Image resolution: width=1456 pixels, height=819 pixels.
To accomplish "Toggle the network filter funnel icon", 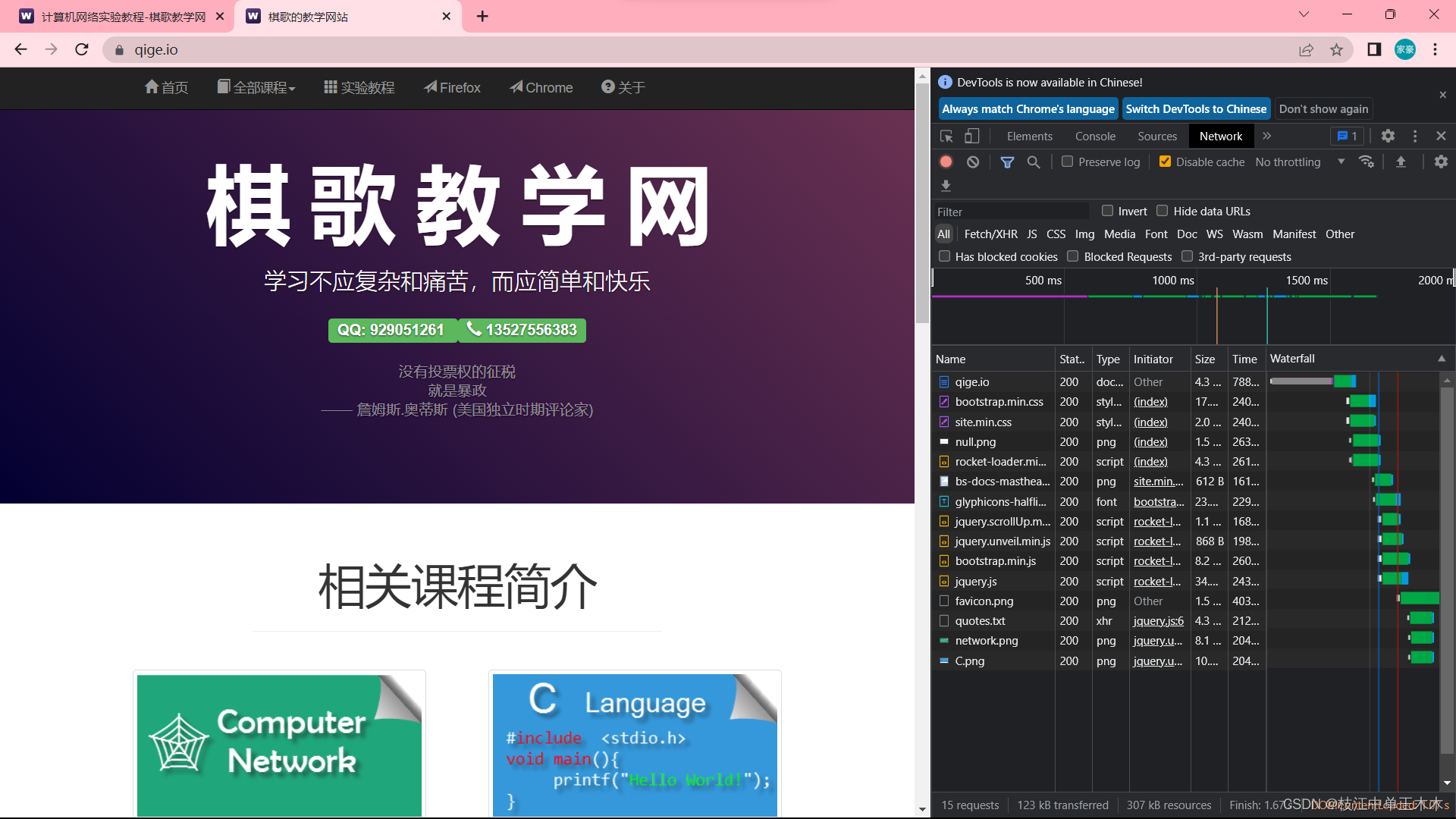I will (1007, 162).
